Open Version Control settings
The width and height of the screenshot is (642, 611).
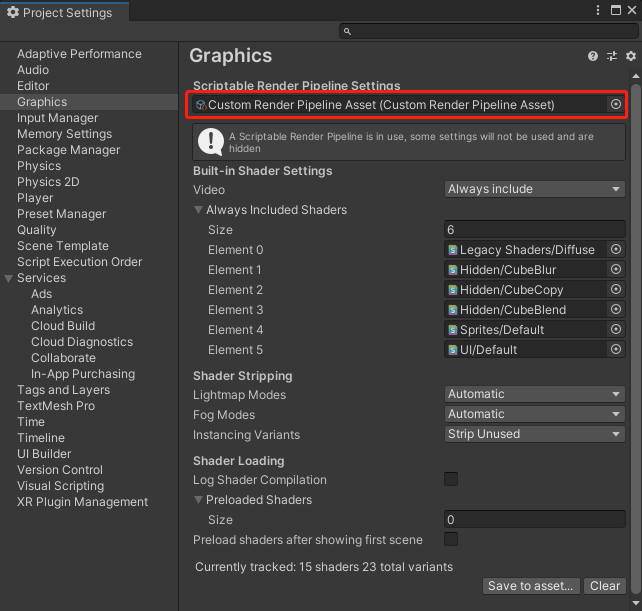pos(60,470)
